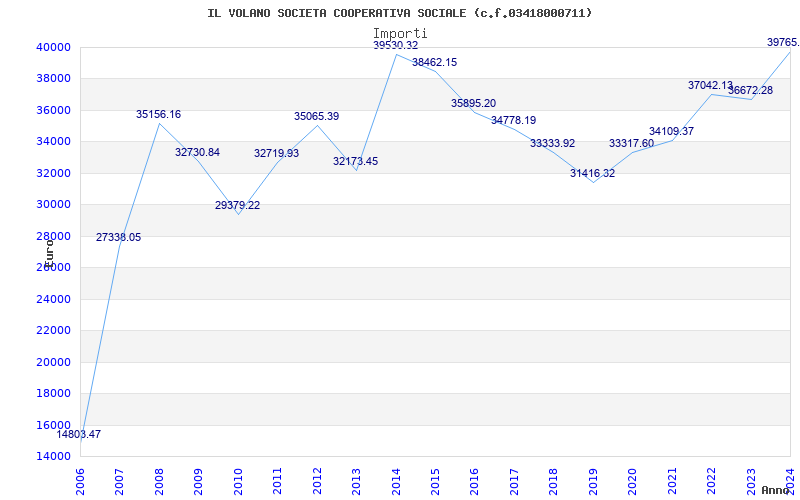
Task: Select the cut-off 39765 data label
Action: coord(784,42)
